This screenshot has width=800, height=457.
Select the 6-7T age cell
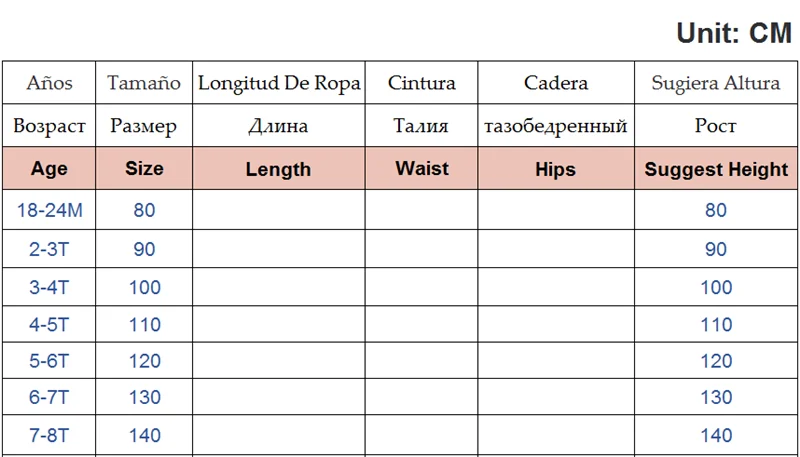pos(49,398)
